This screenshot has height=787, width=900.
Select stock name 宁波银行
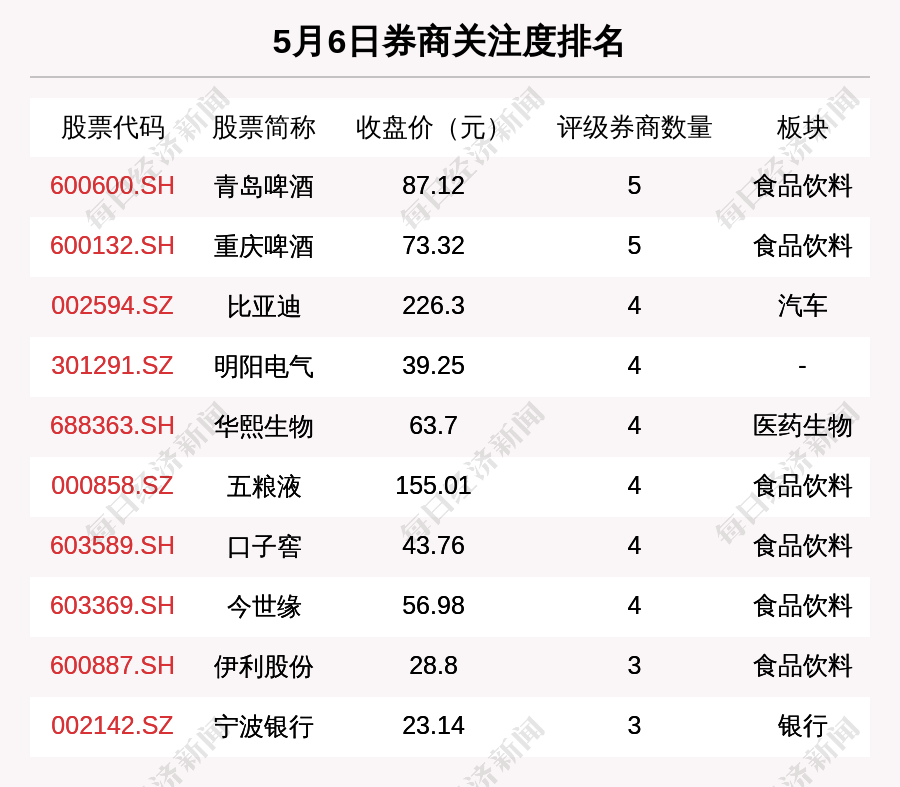[263, 726]
